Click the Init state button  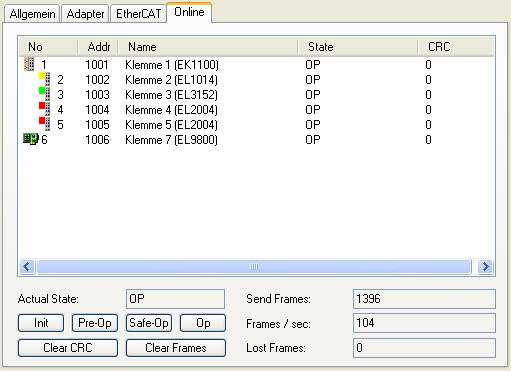point(41,323)
